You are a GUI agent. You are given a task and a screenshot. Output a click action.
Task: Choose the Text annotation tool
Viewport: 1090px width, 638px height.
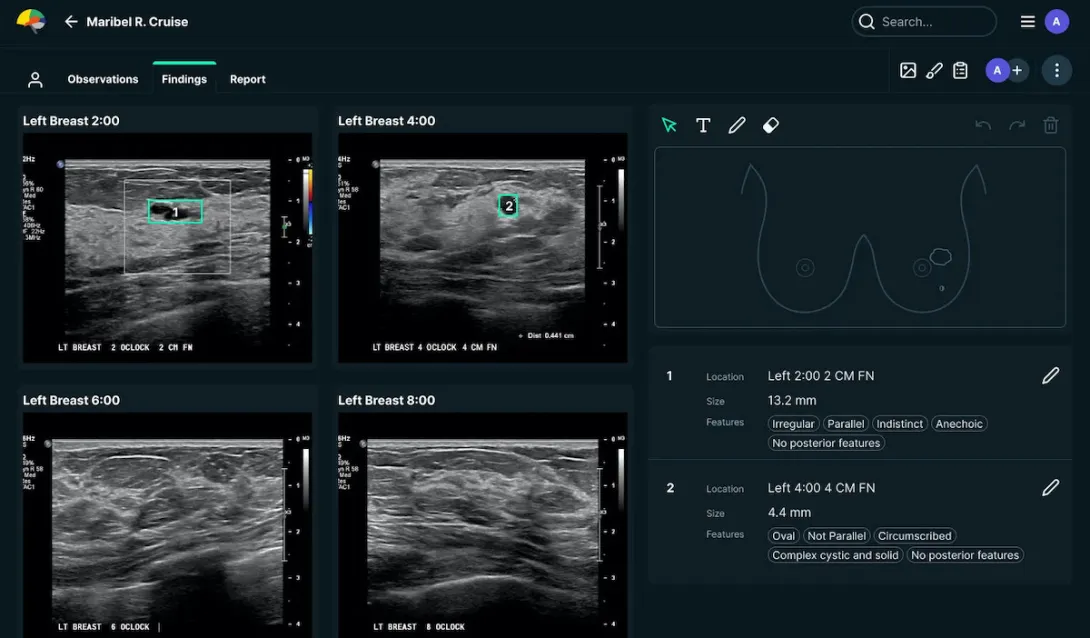(x=703, y=125)
